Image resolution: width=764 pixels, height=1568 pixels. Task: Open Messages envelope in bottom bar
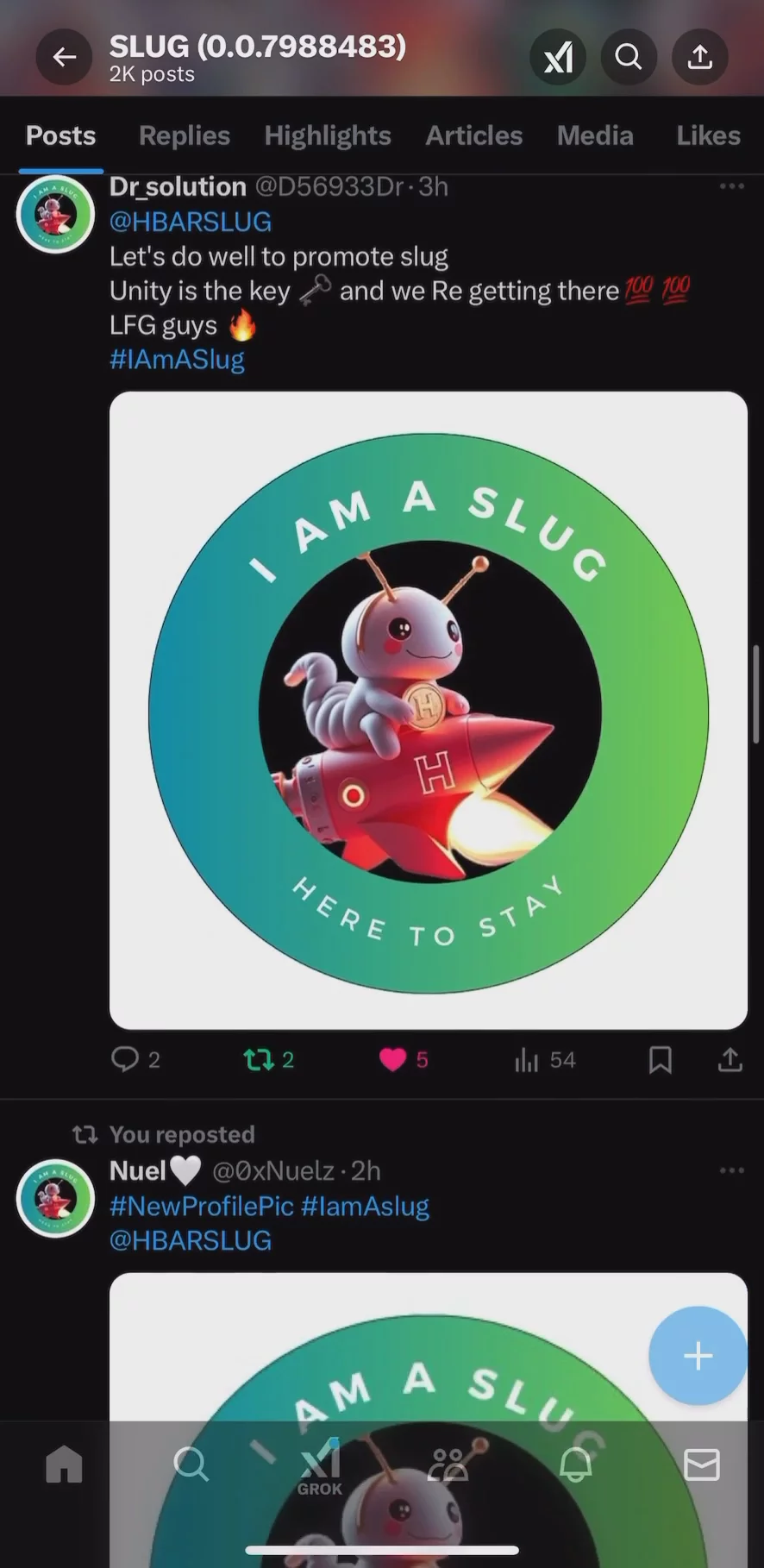tap(701, 1465)
